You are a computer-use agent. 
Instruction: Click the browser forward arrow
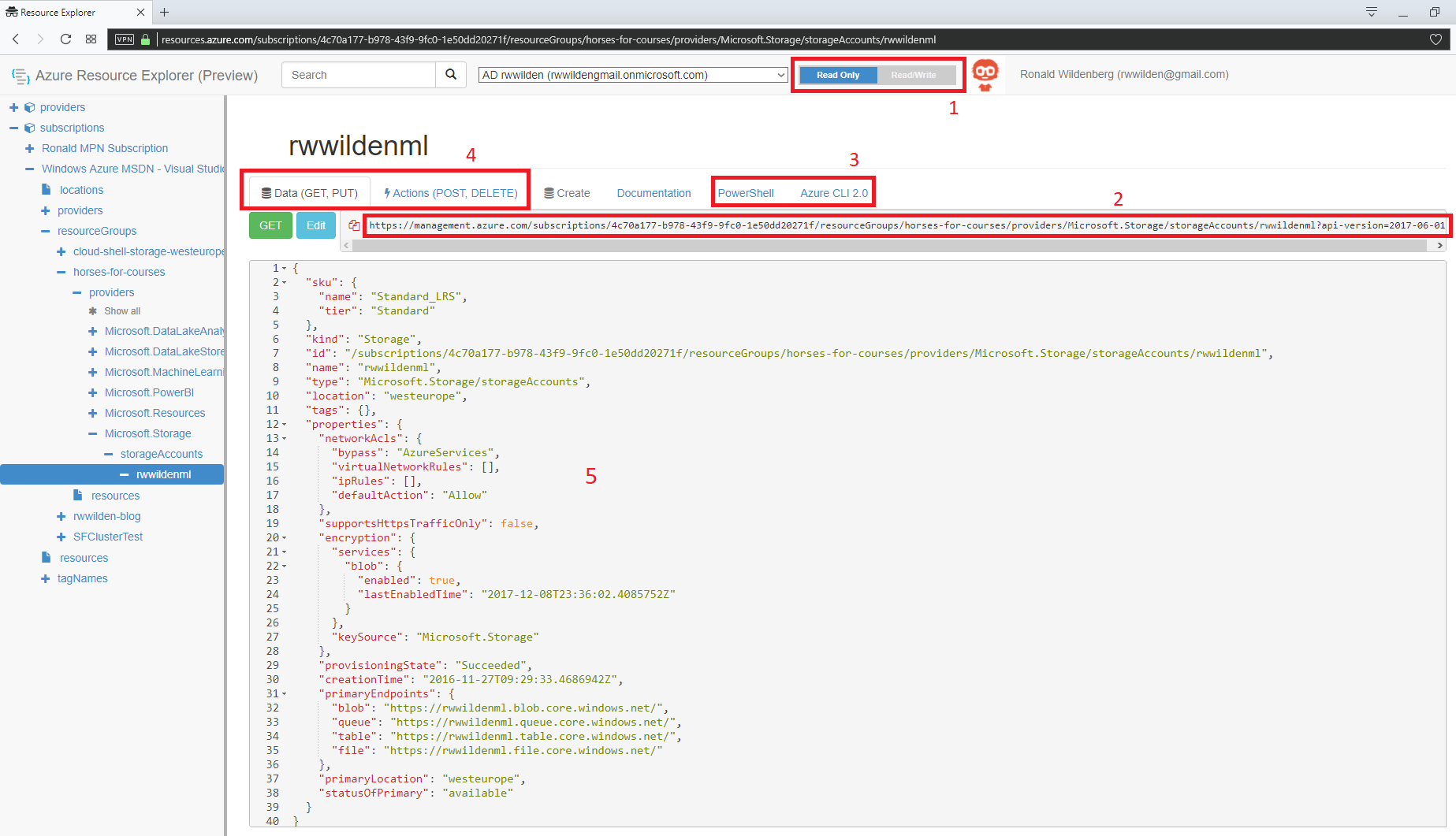point(40,39)
